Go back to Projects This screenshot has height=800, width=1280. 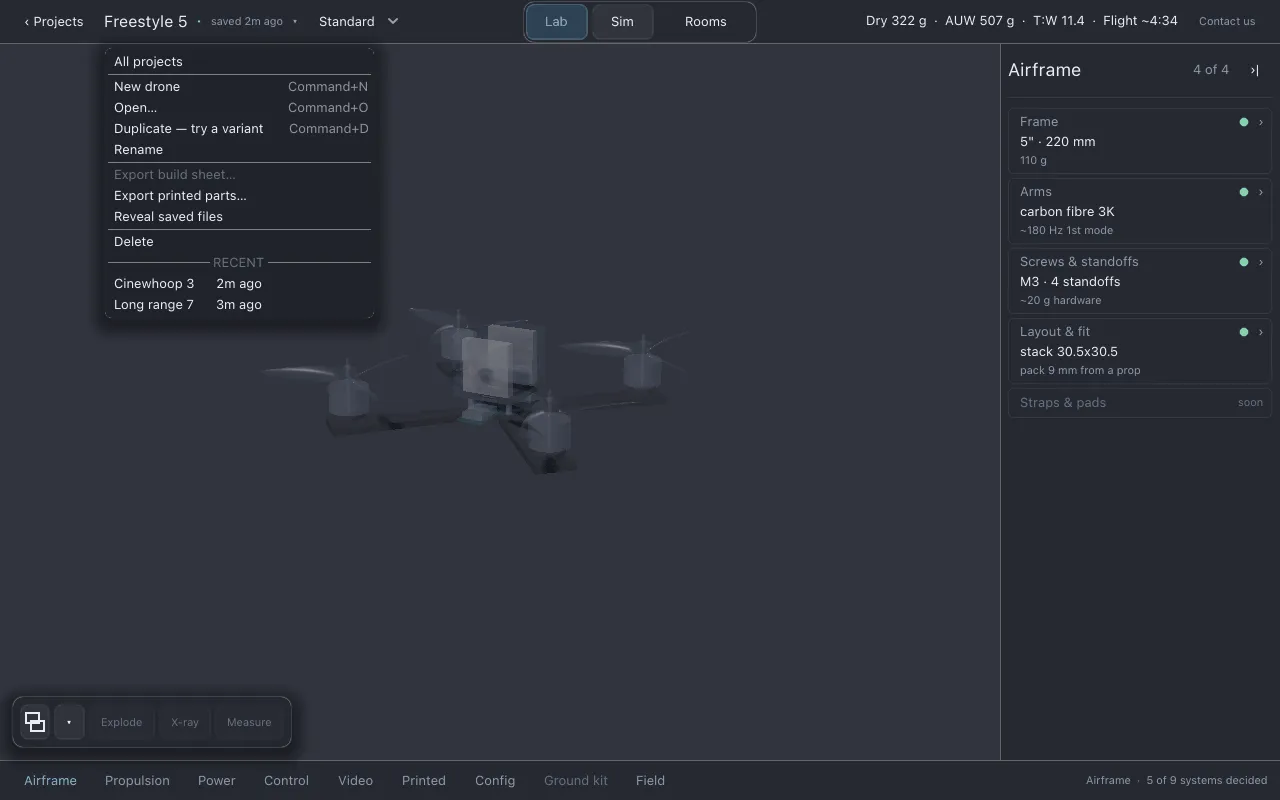[x=54, y=21]
